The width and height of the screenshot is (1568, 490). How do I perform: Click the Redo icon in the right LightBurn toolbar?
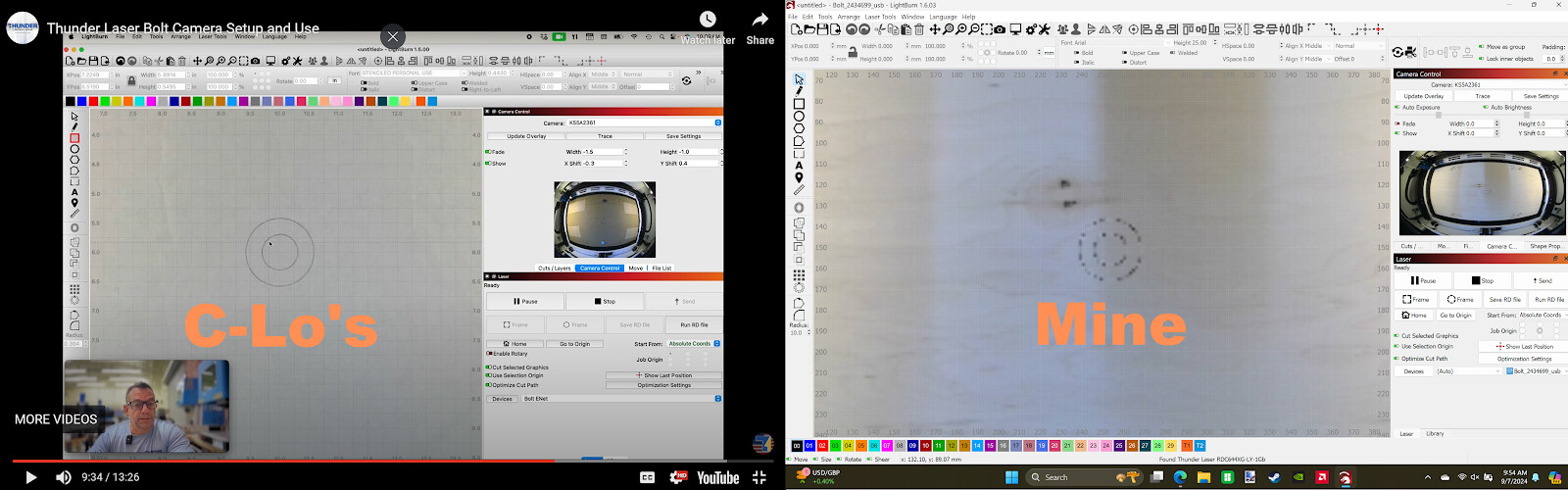864,29
